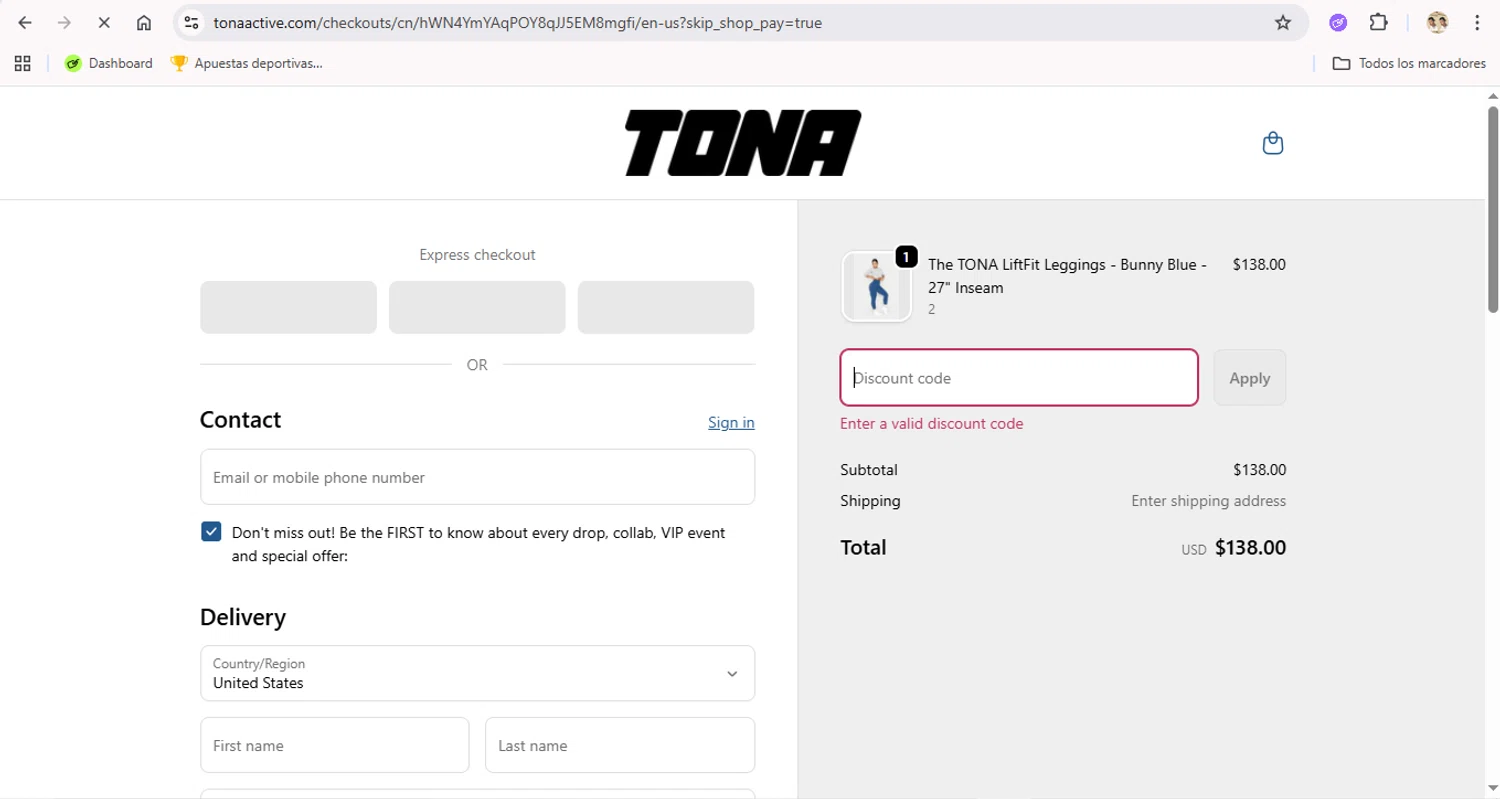Image resolution: width=1500 pixels, height=799 pixels.
Task: Uncheck the Don't miss out offers checkbox
Action: pos(211,532)
